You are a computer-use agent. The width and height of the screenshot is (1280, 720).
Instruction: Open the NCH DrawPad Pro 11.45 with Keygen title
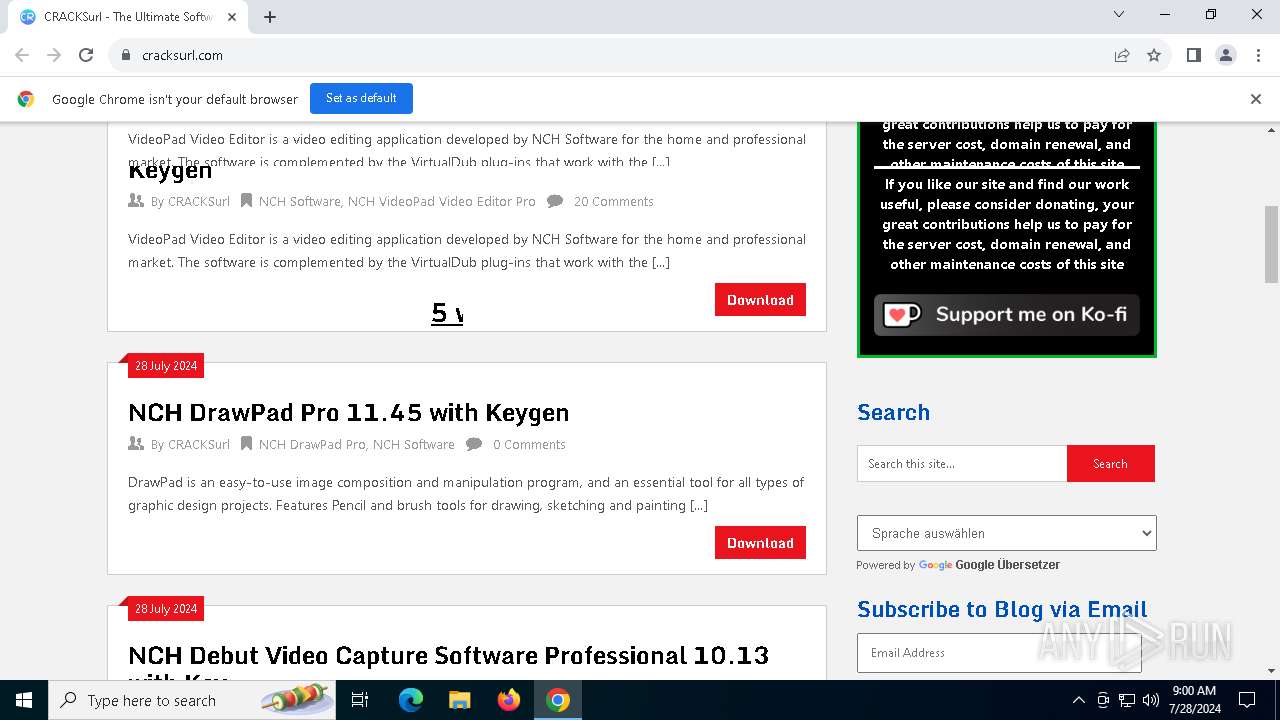tap(349, 412)
